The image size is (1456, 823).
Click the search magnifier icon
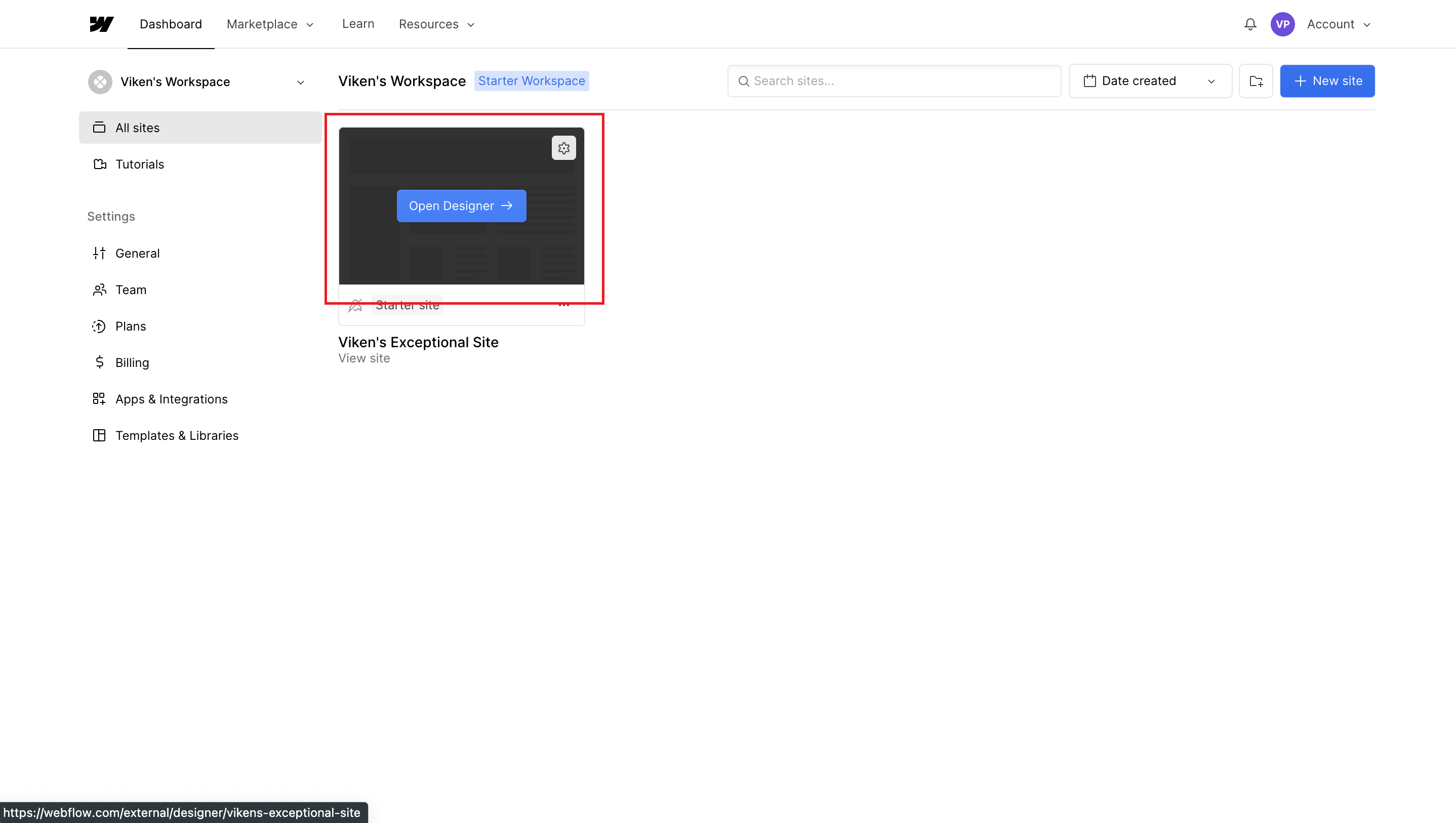(x=744, y=81)
